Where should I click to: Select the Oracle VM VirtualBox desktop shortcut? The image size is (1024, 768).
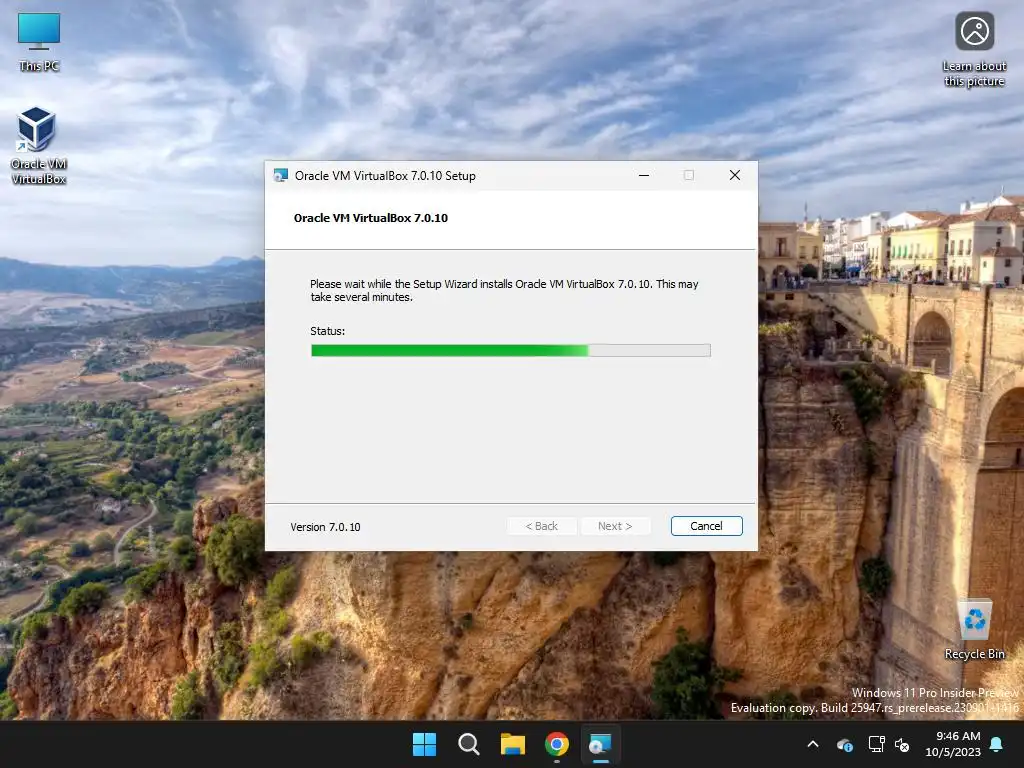click(x=39, y=146)
